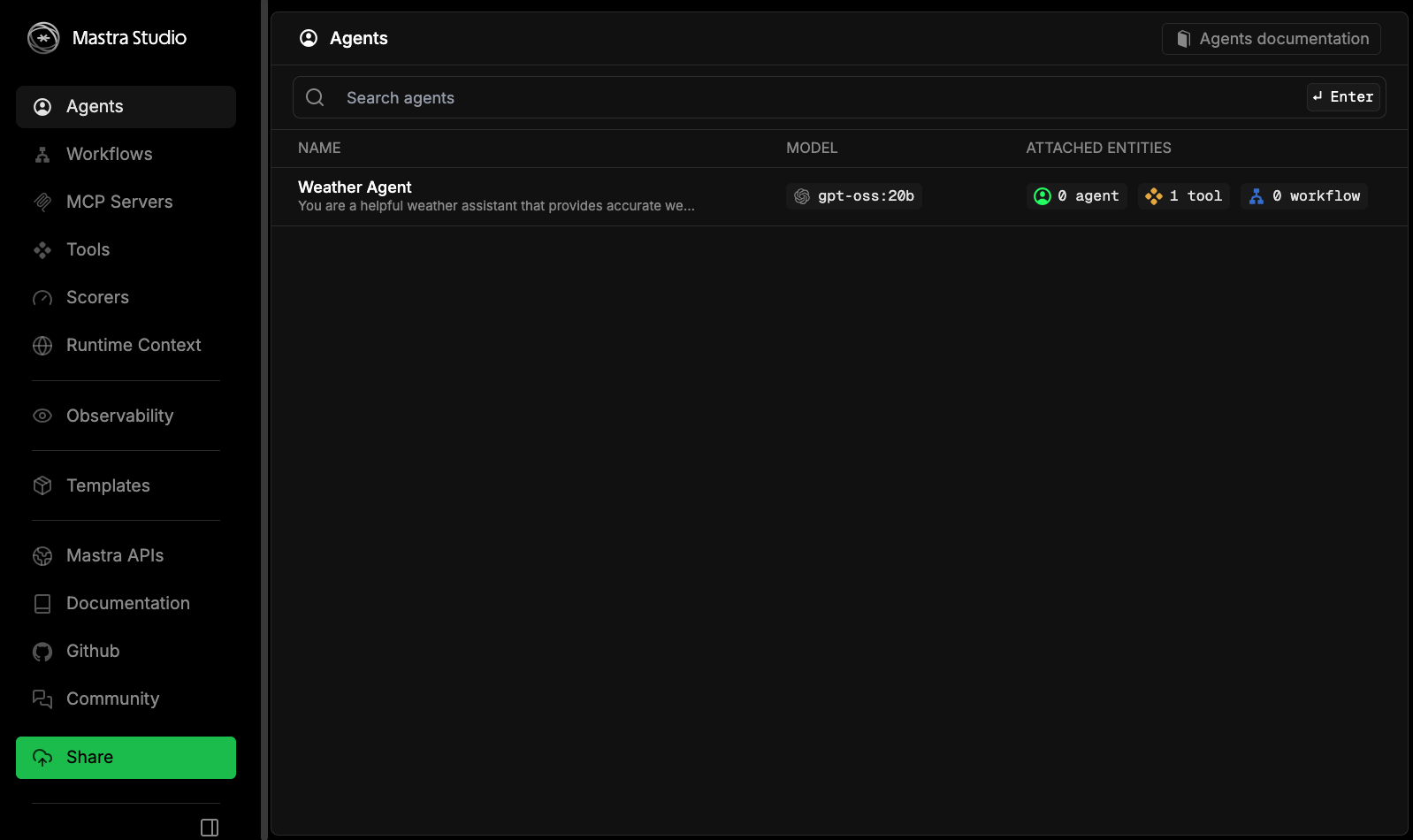Click the Weather Agent description text
The height and width of the screenshot is (840, 1413).
[x=496, y=206]
